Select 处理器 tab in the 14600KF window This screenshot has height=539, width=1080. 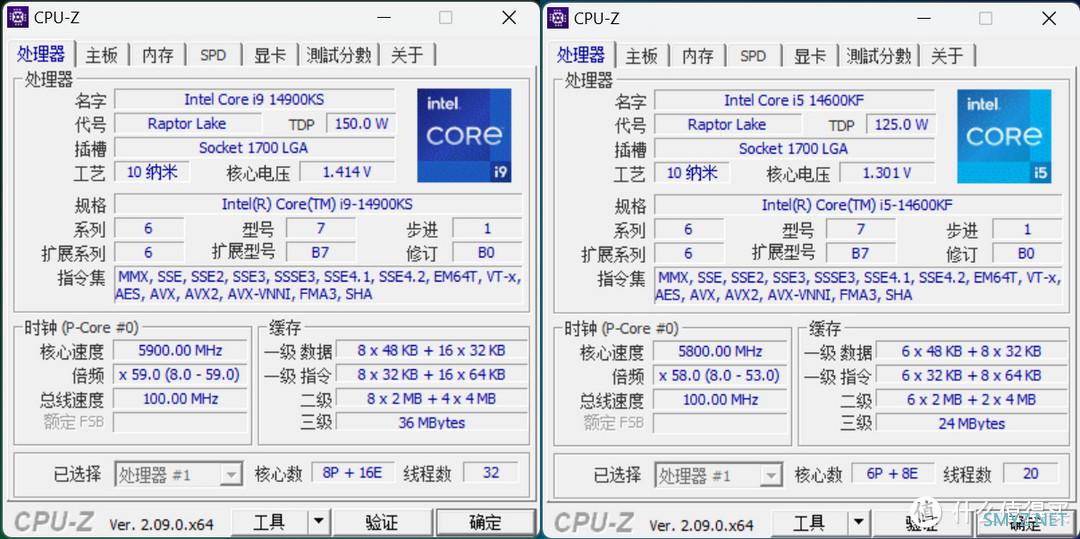pyautogui.click(x=581, y=54)
